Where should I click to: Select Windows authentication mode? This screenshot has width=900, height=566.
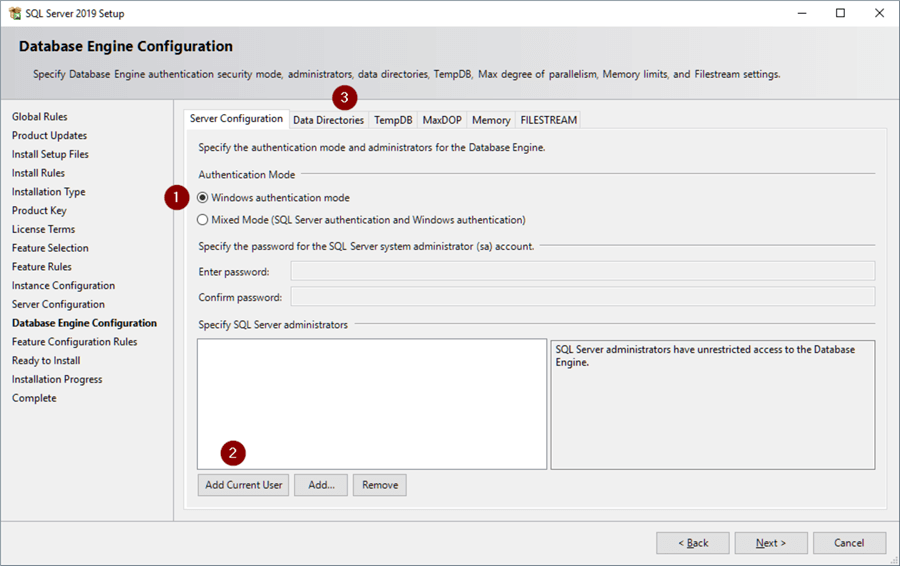click(x=273, y=197)
